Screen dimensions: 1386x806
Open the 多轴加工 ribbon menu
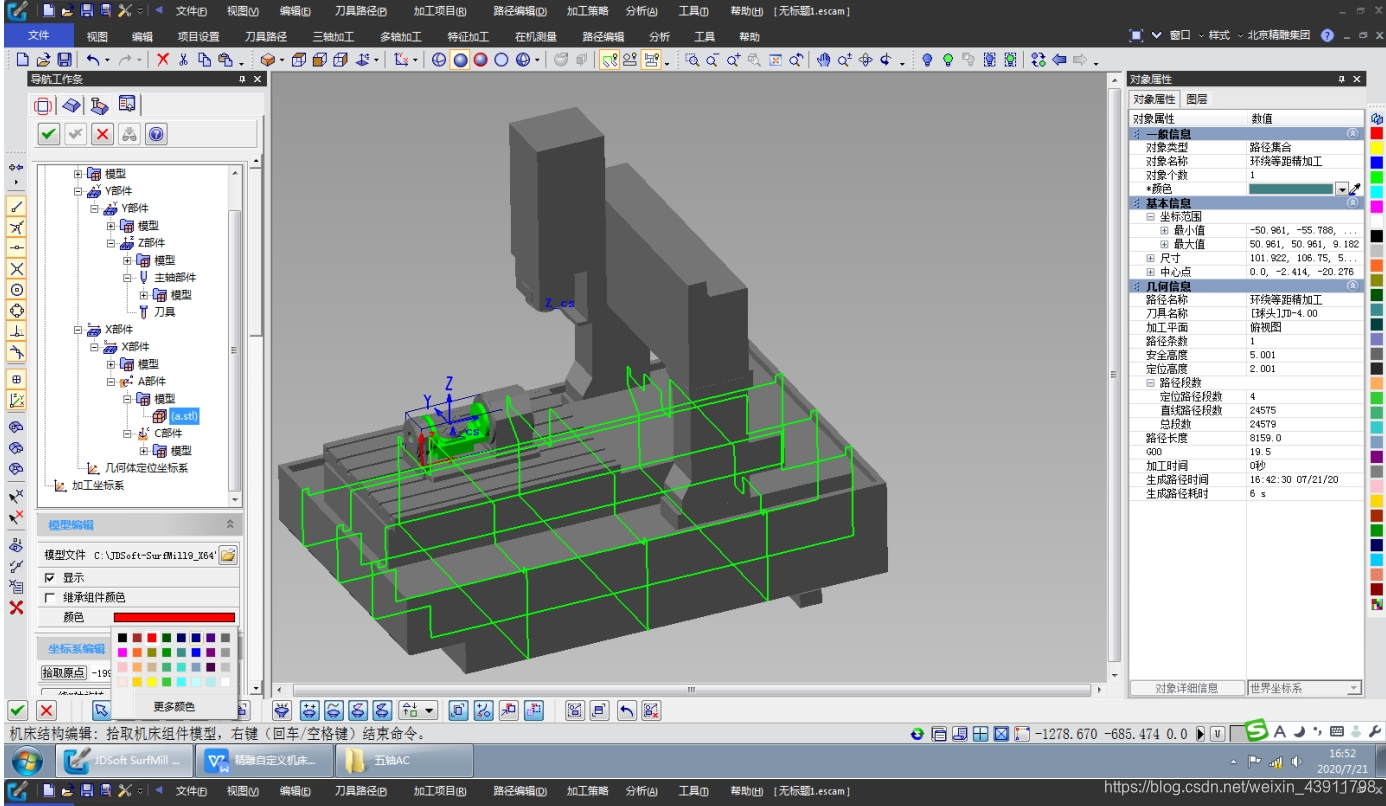point(401,36)
